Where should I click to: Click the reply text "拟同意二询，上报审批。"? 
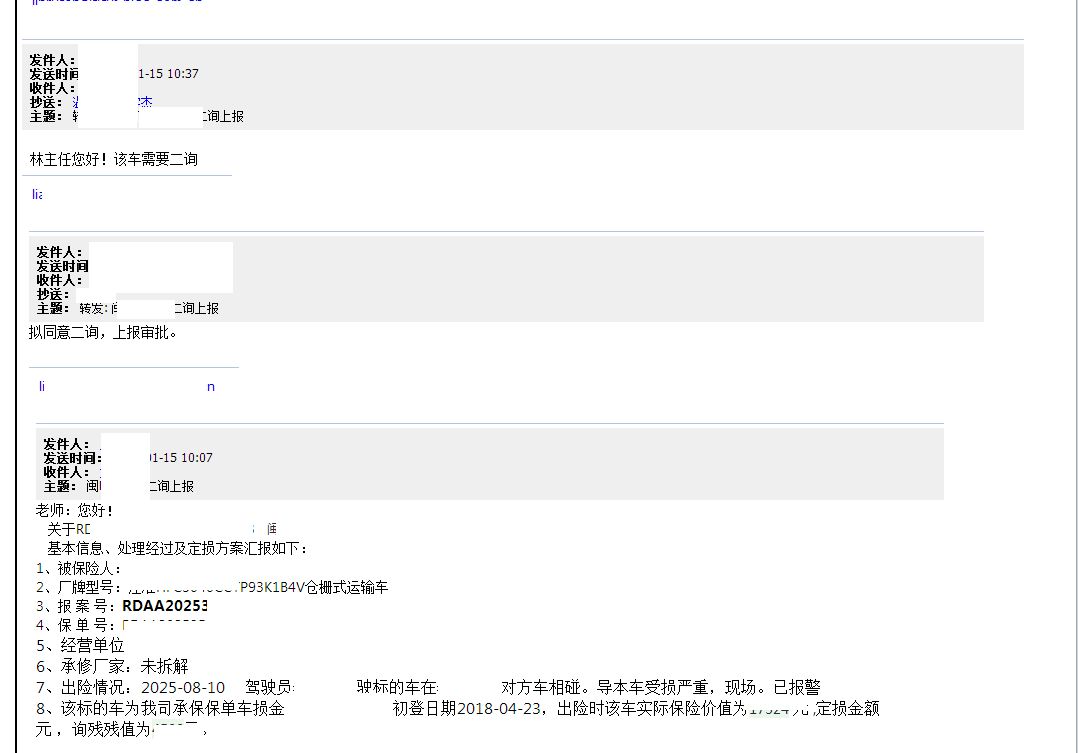tap(104, 333)
